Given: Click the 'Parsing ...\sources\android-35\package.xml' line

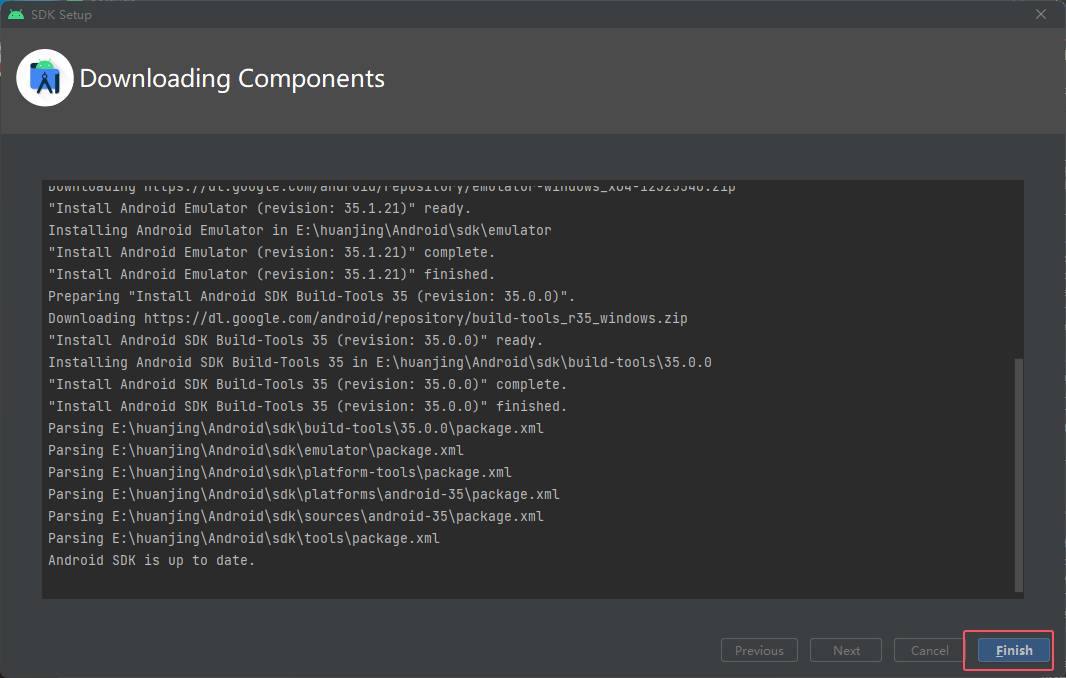Looking at the screenshot, I should pos(296,516).
